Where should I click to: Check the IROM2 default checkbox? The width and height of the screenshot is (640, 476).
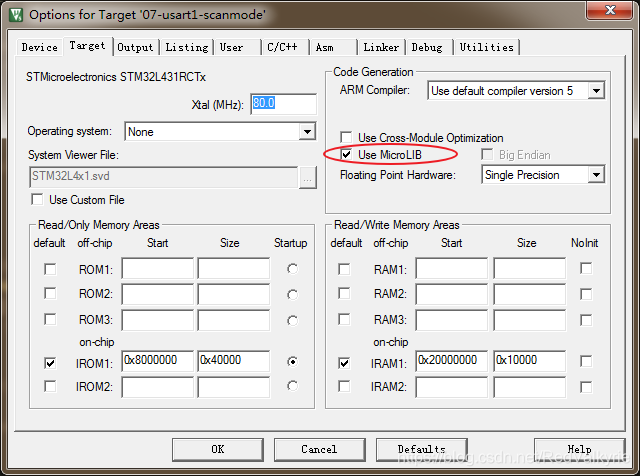click(50, 386)
